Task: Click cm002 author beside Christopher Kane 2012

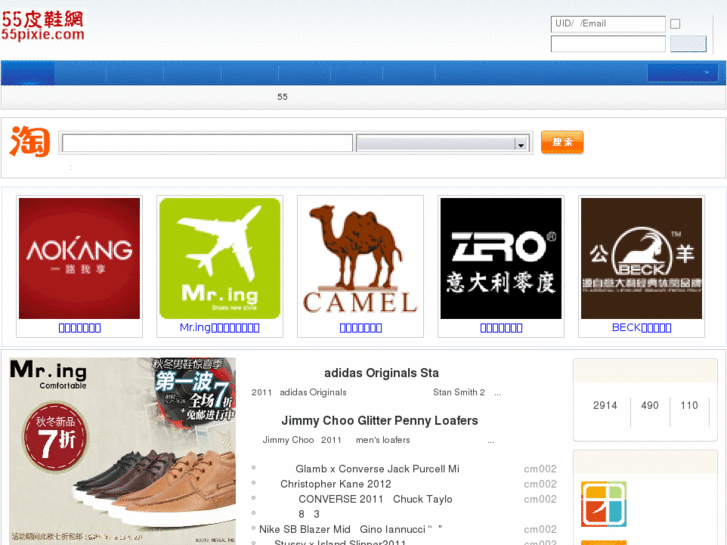Action: click(540, 484)
